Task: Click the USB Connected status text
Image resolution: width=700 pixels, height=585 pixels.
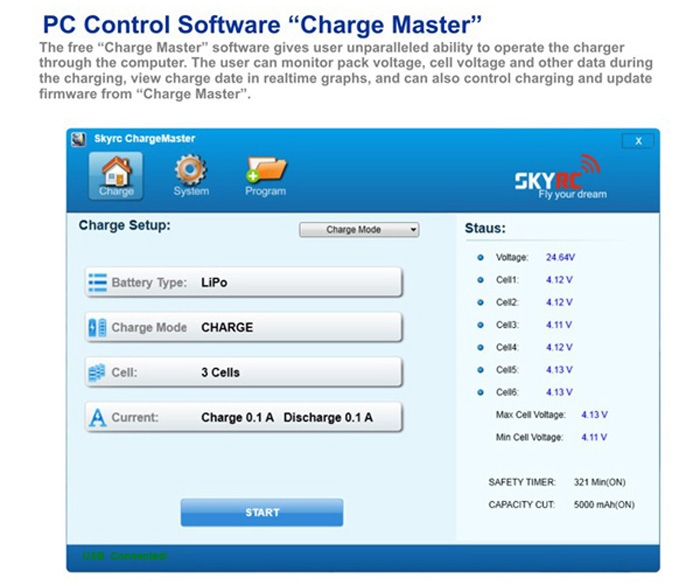Action: 125,556
